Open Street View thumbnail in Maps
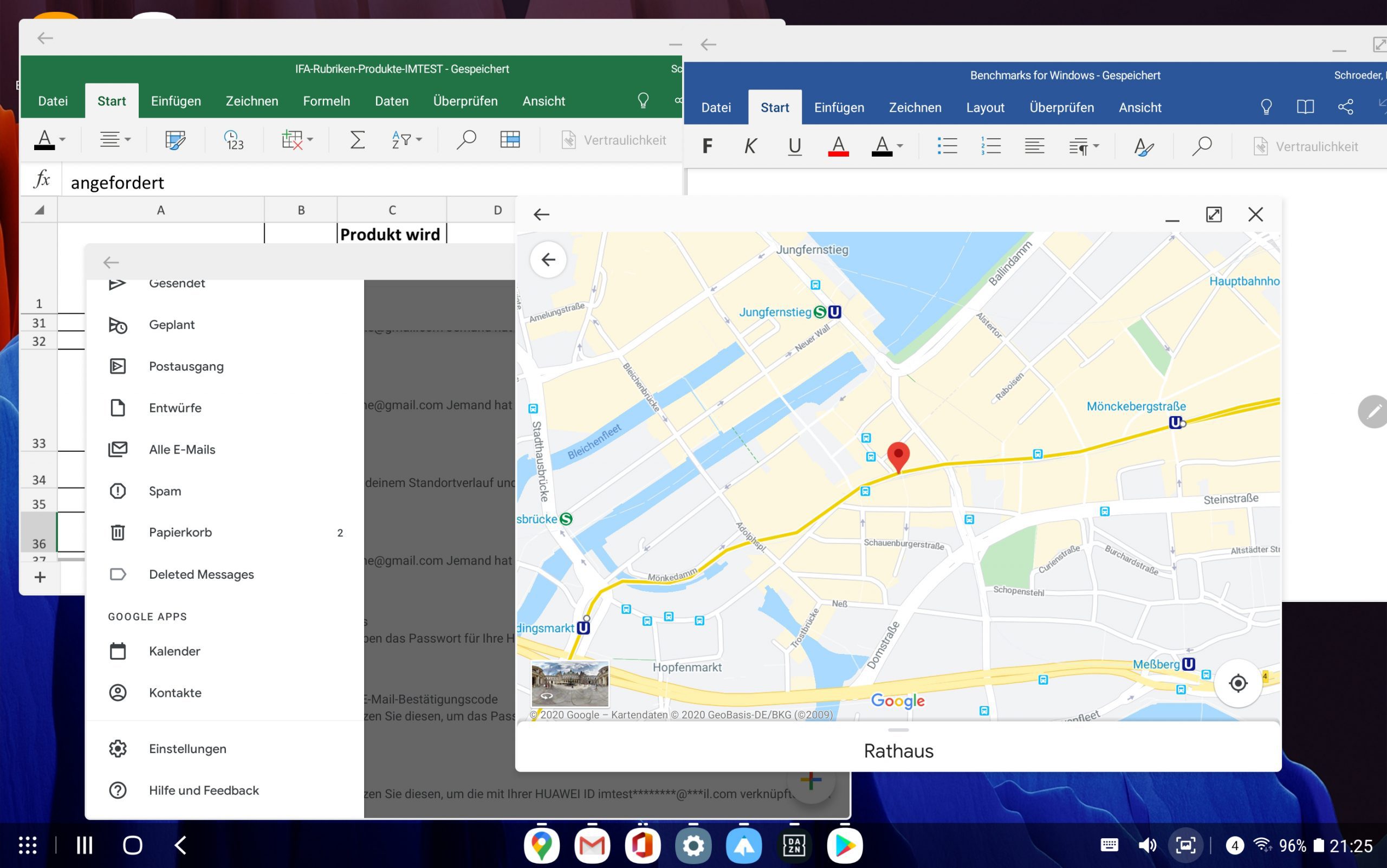The height and width of the screenshot is (868, 1387). coord(569,684)
